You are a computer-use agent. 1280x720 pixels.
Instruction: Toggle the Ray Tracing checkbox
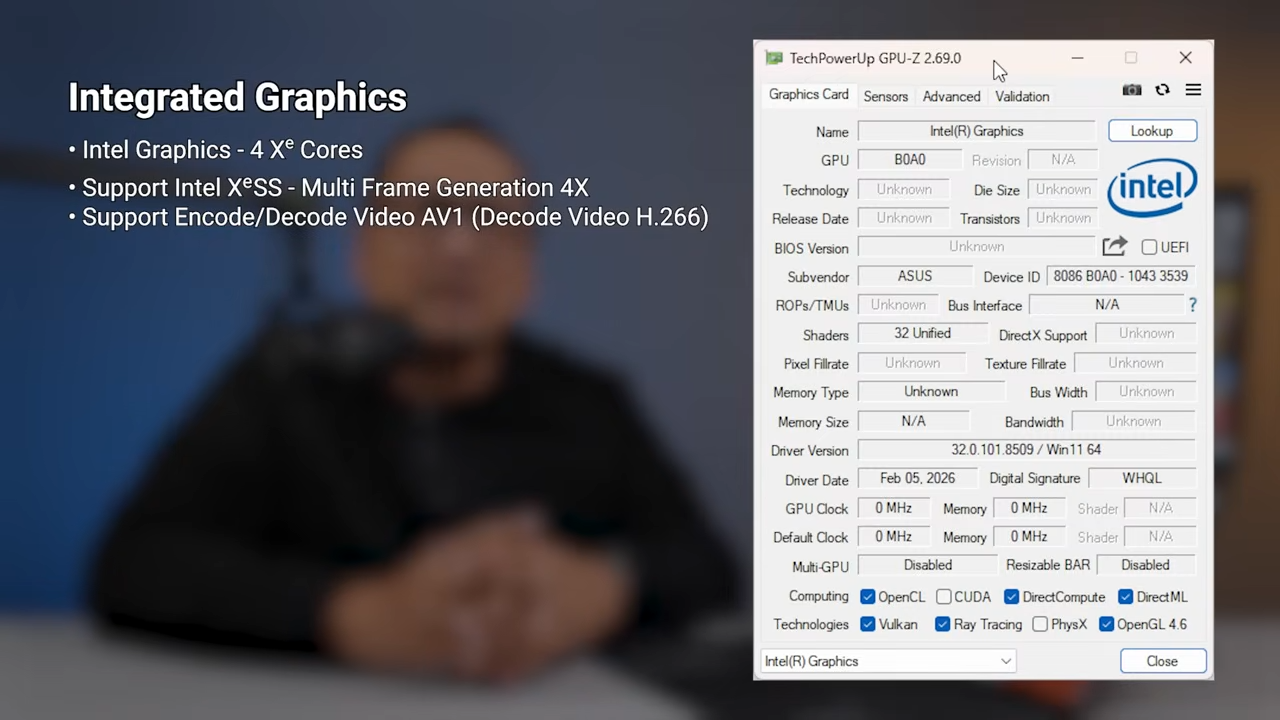942,624
